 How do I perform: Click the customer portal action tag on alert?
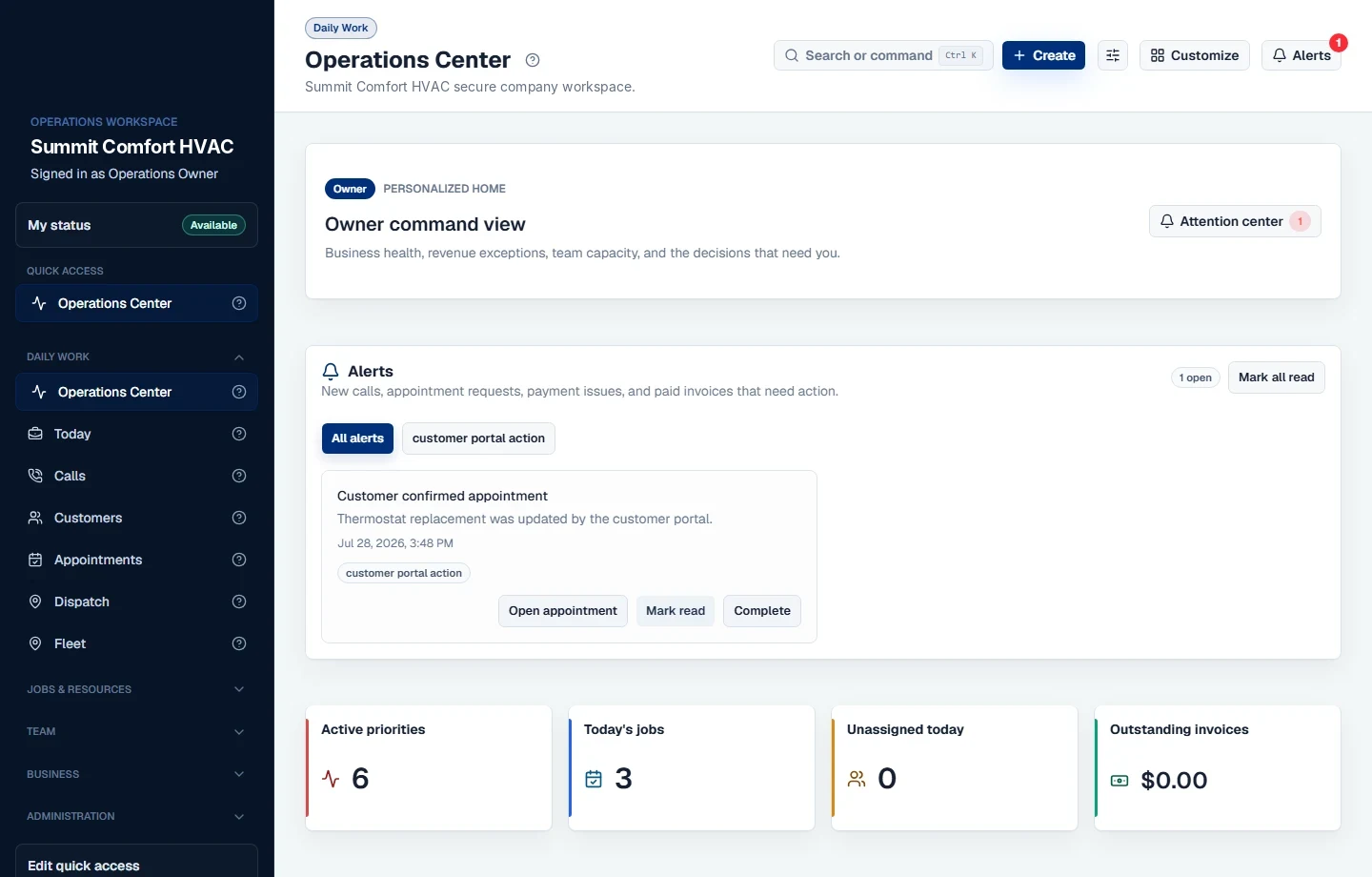click(x=404, y=573)
